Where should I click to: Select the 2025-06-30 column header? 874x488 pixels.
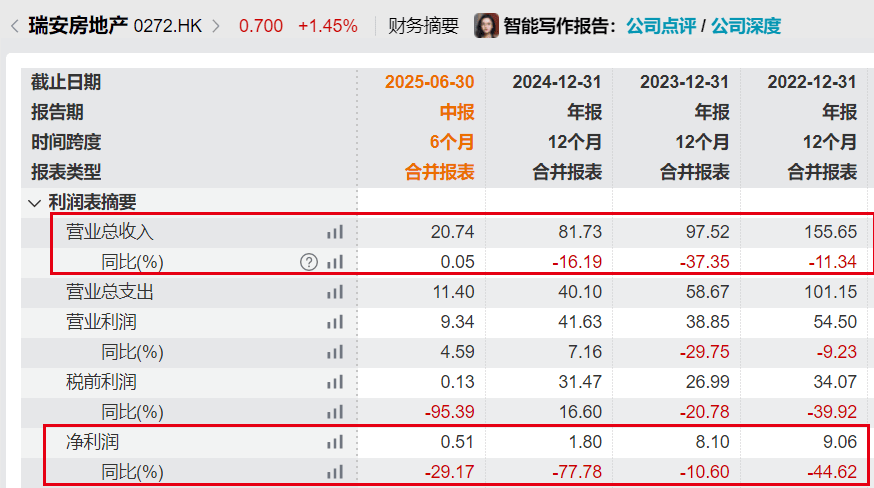[x=429, y=82]
